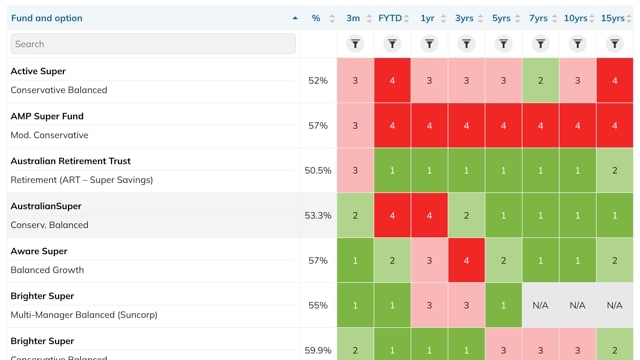Open the 3m column filter icon
Viewport: 640px width, 360px height.
coord(355,44)
